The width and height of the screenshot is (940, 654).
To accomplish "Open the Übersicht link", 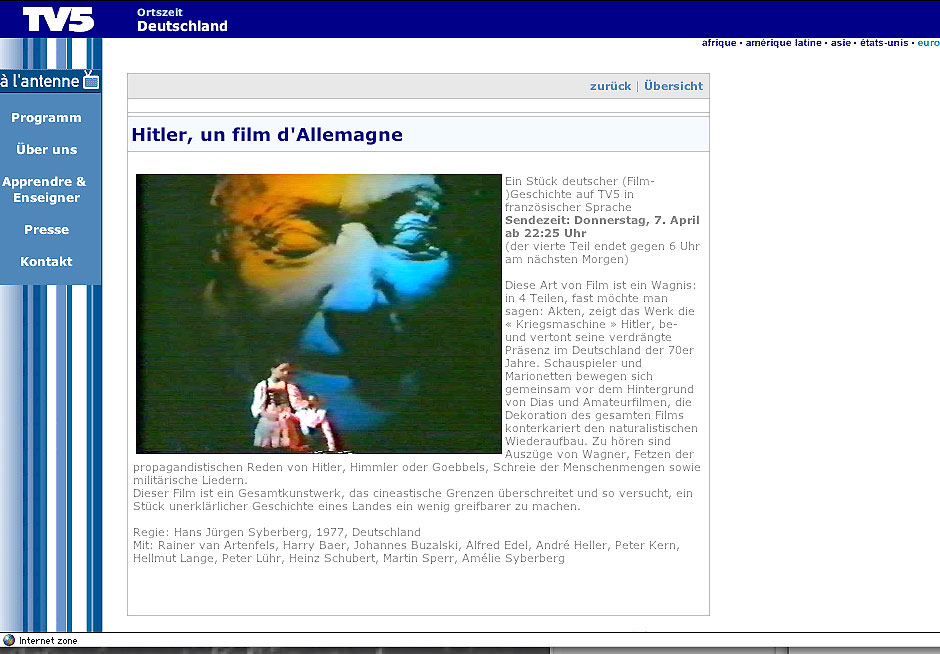I will (x=673, y=86).
